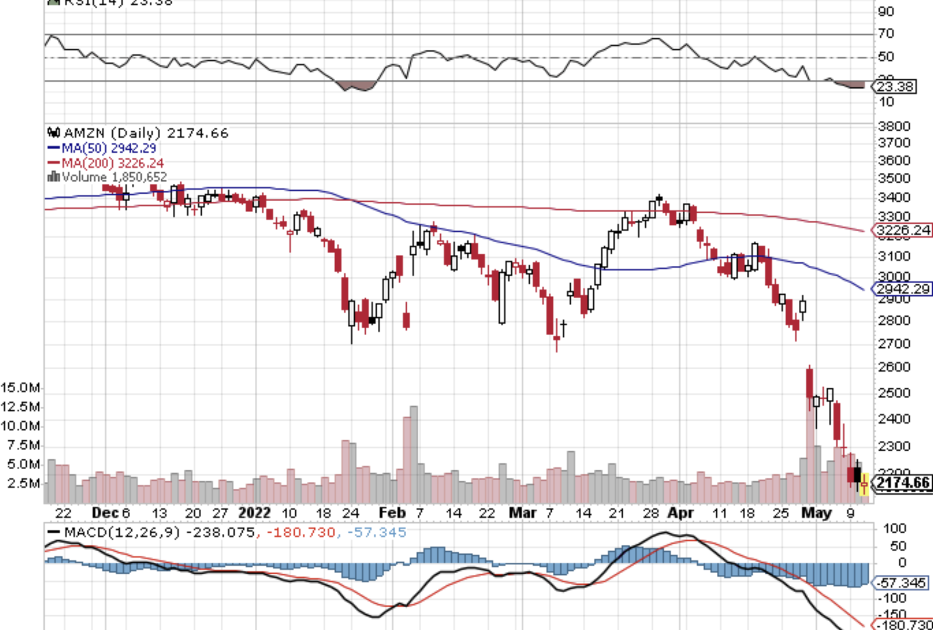Click the Volume 1,850,652 legend label

coord(114,177)
